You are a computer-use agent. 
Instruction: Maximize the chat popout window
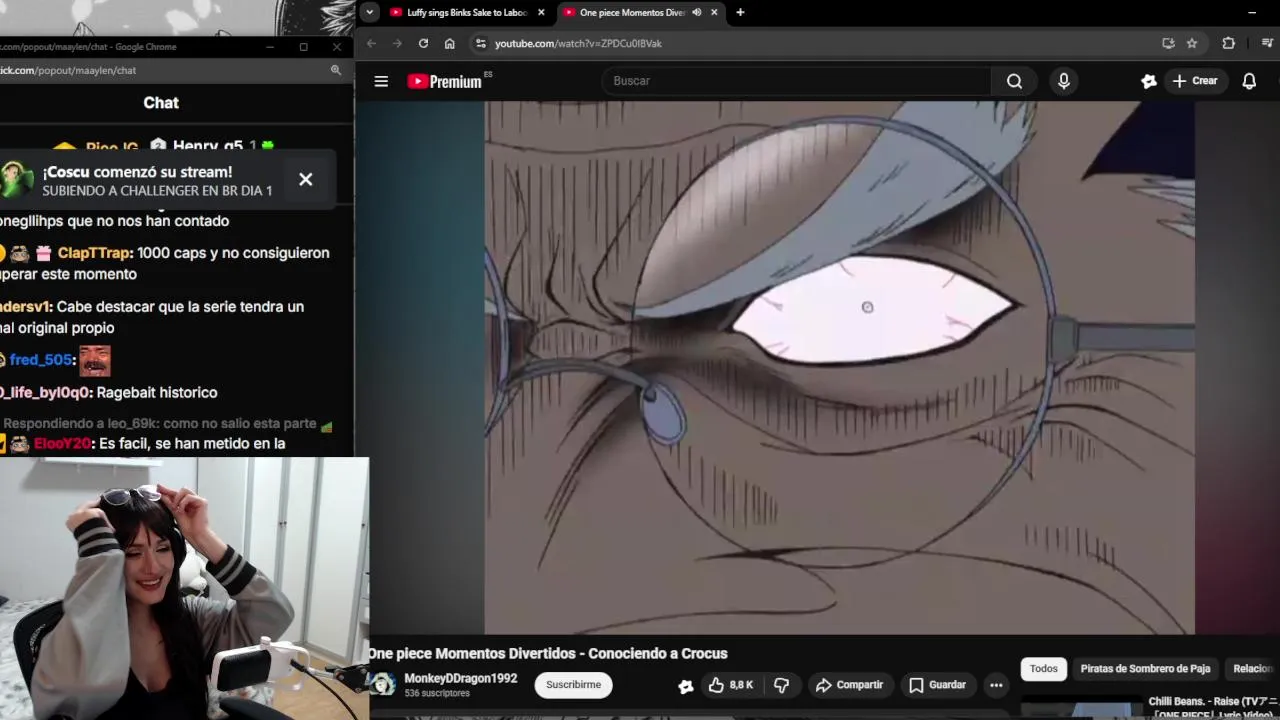[303, 47]
